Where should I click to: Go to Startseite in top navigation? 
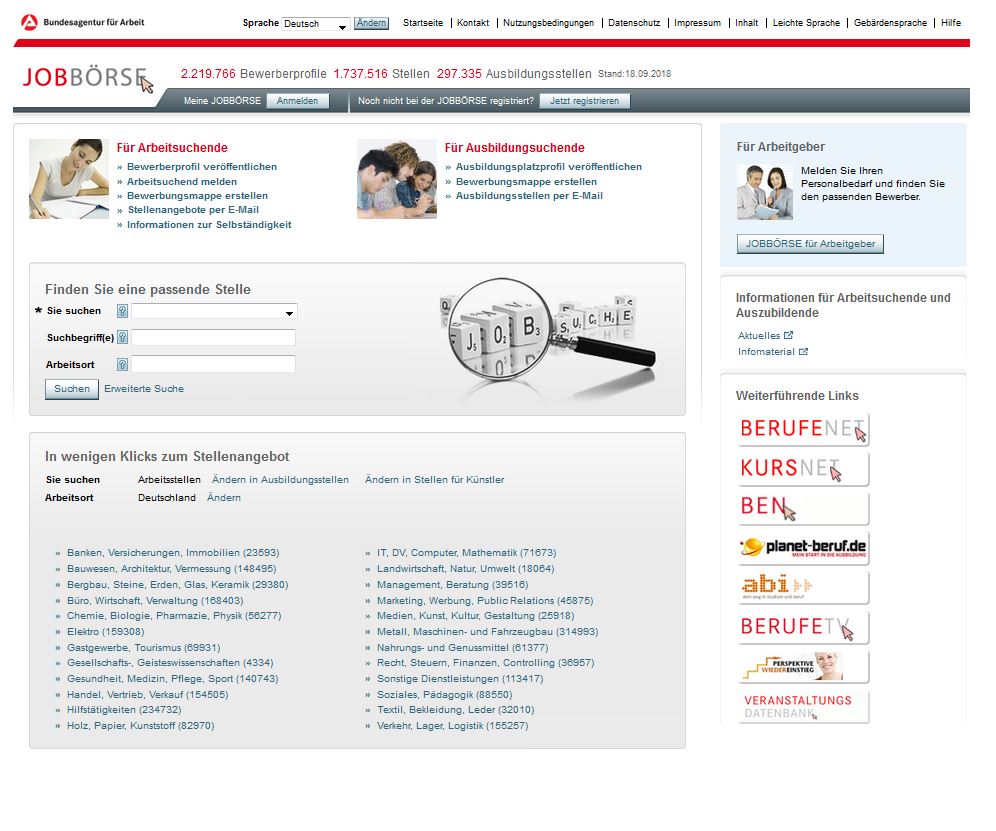[423, 23]
